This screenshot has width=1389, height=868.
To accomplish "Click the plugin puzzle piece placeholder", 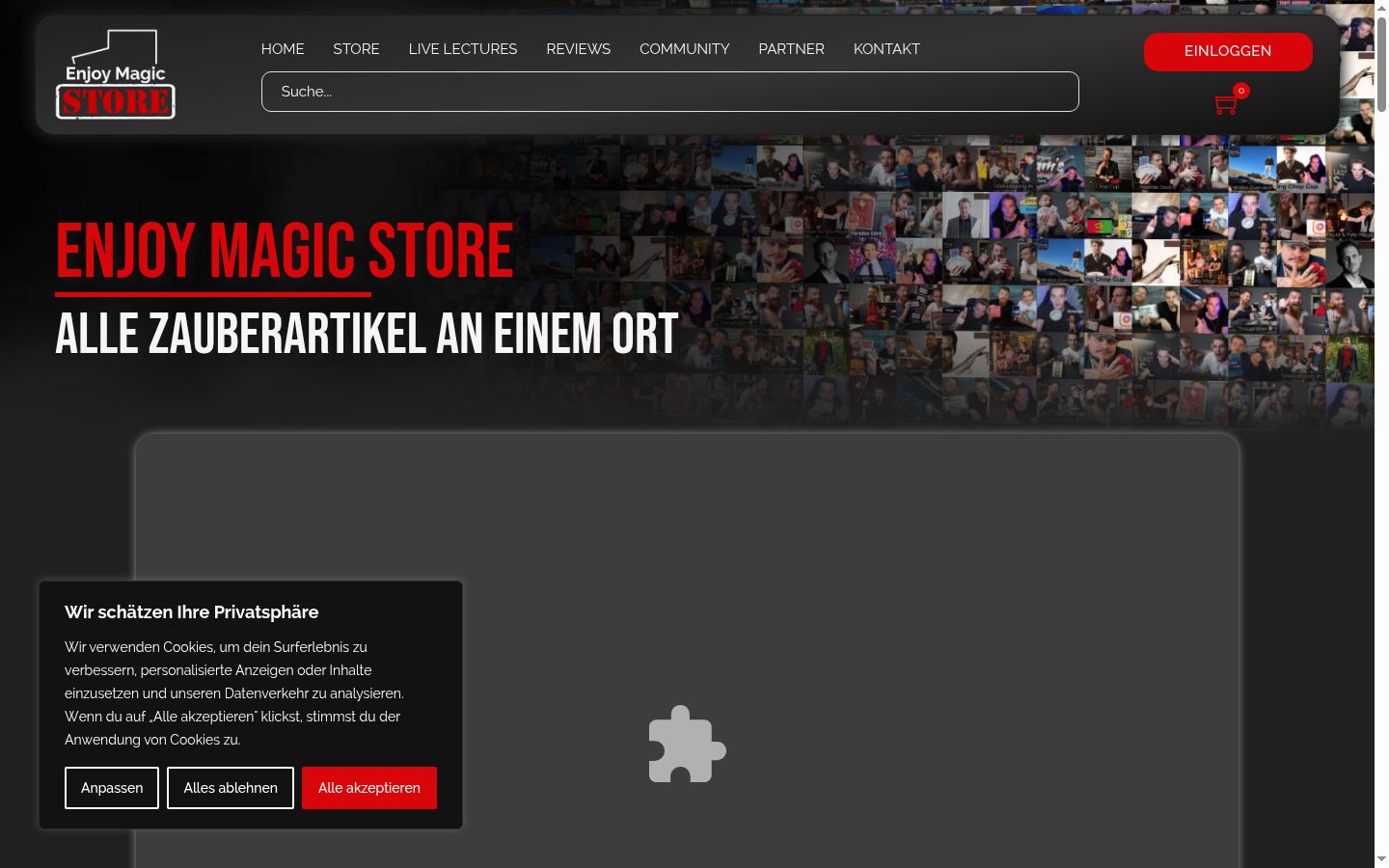I will click(687, 744).
